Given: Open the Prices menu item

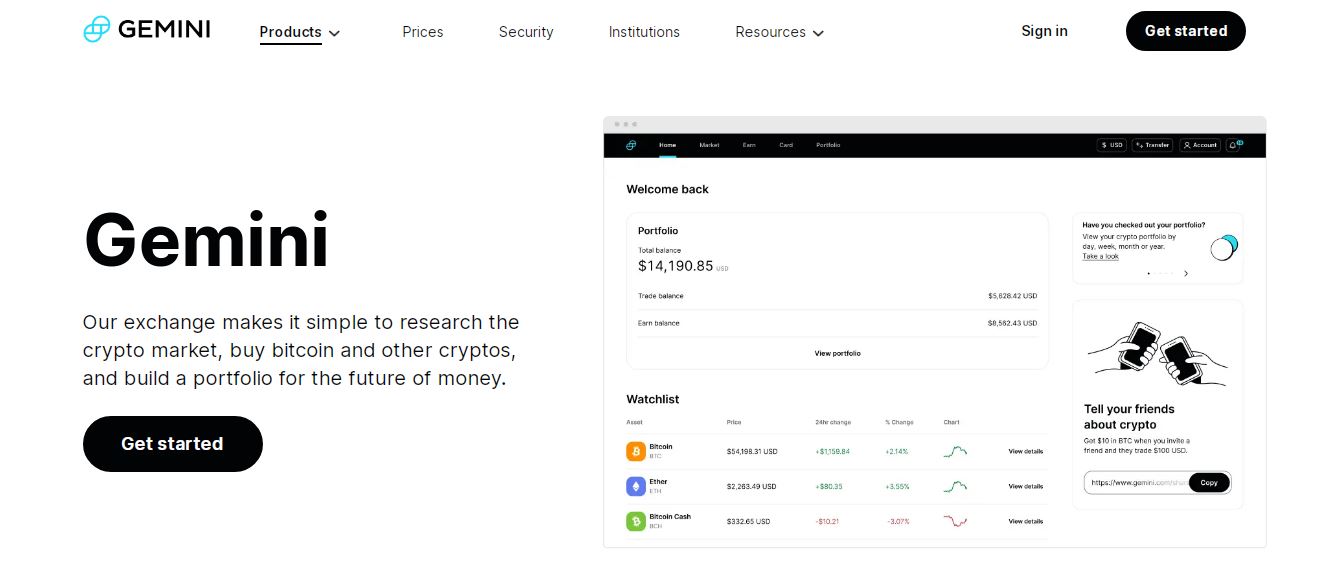Looking at the screenshot, I should pos(423,32).
